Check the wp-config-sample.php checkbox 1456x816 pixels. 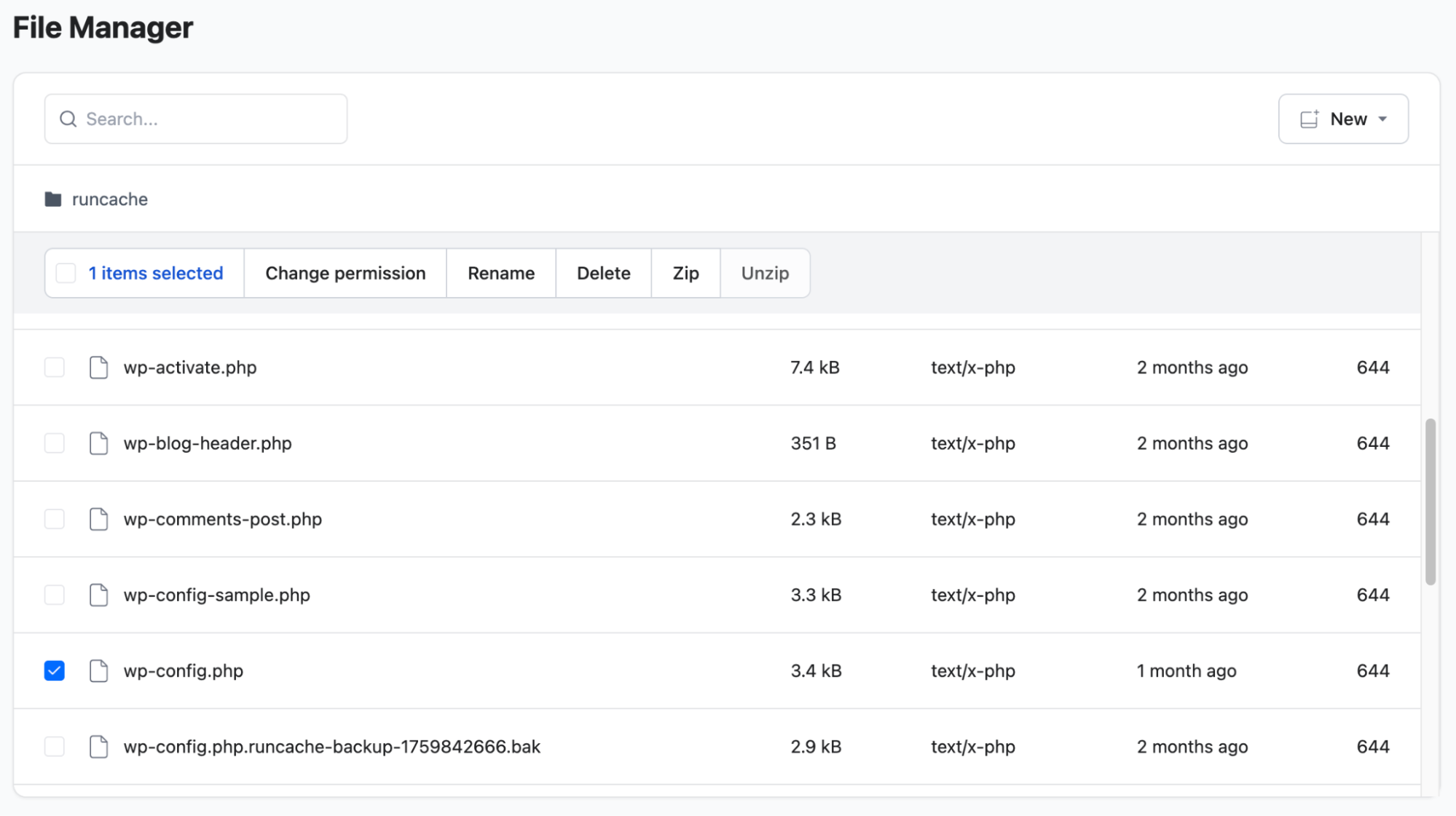coord(55,595)
